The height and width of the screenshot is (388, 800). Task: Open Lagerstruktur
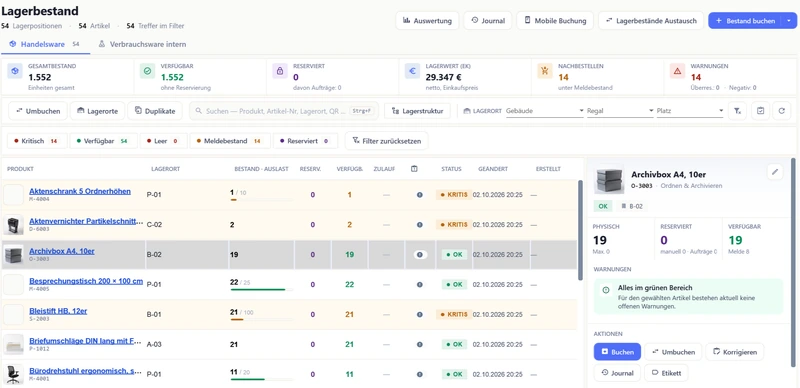tap(417, 111)
